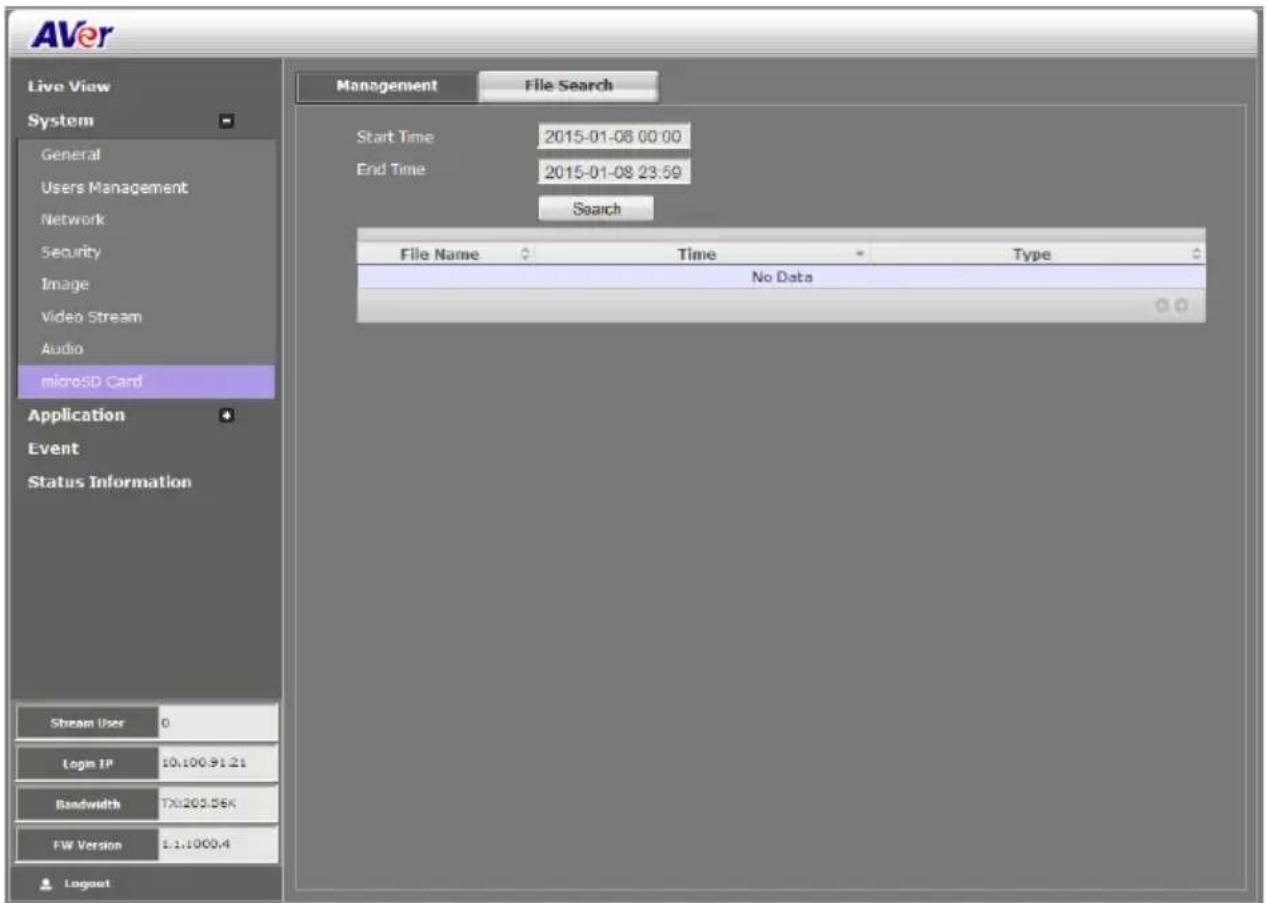Click the Bandwidth TX value
This screenshot has height=903, width=1267.
(217, 803)
